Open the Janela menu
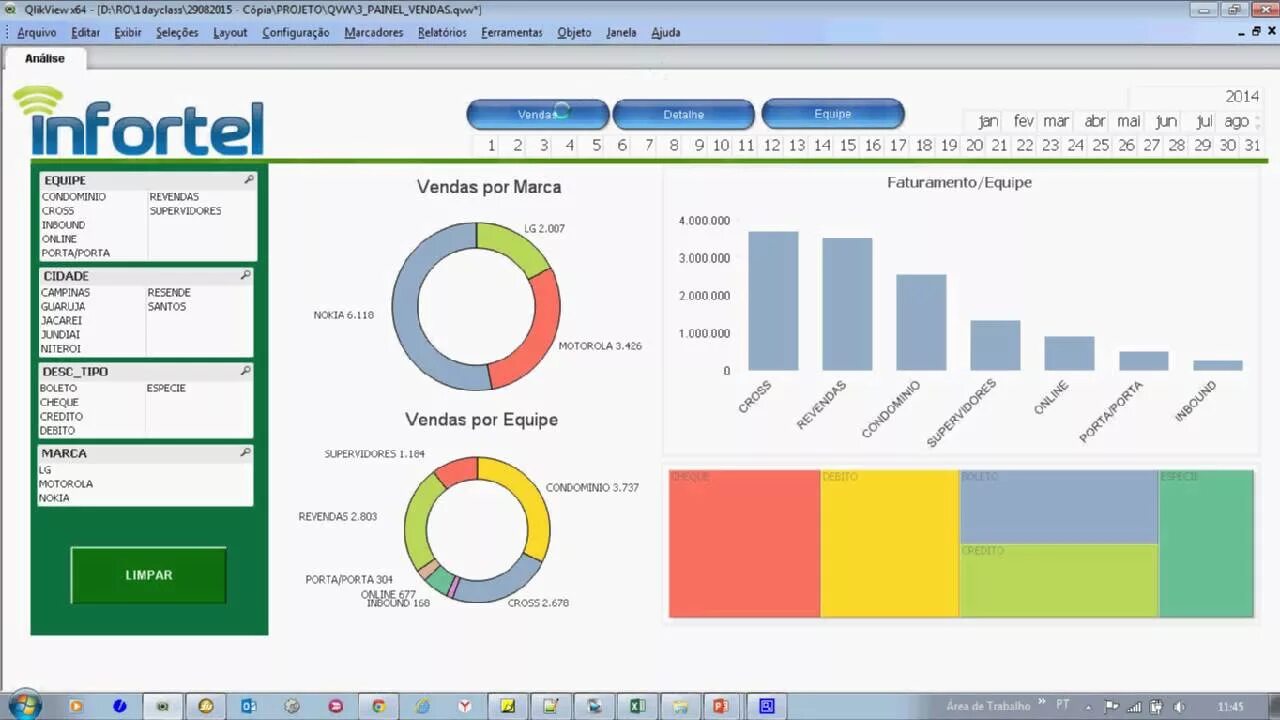This screenshot has height=720, width=1280. pos(621,32)
